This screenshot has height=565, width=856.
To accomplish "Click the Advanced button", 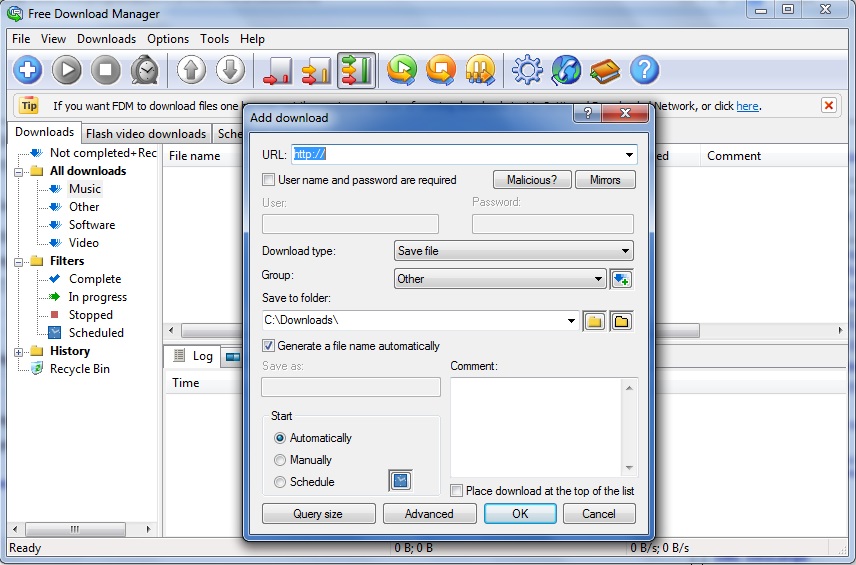I will (429, 514).
